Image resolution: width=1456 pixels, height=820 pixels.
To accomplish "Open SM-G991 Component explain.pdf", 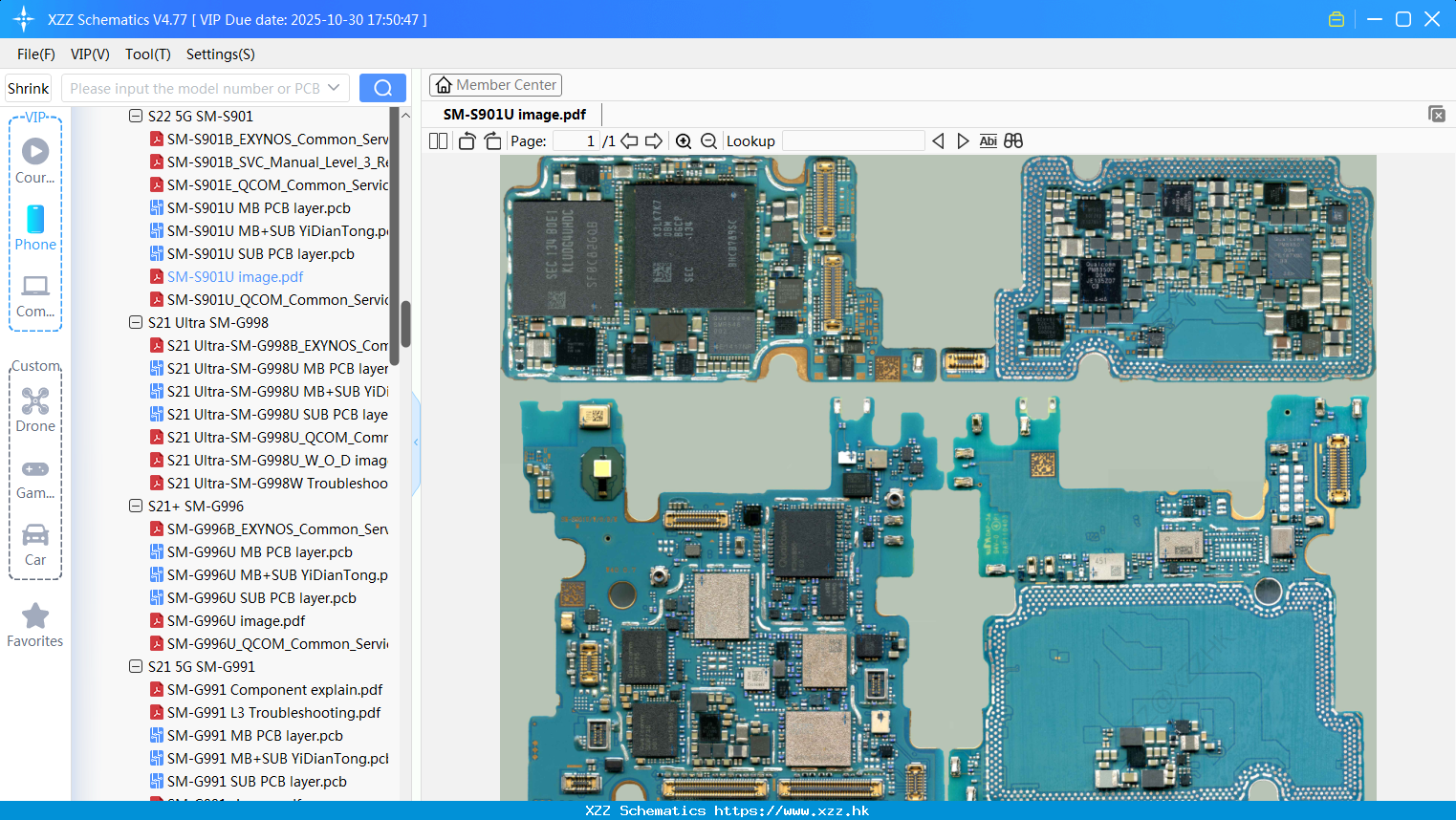I will point(274,689).
